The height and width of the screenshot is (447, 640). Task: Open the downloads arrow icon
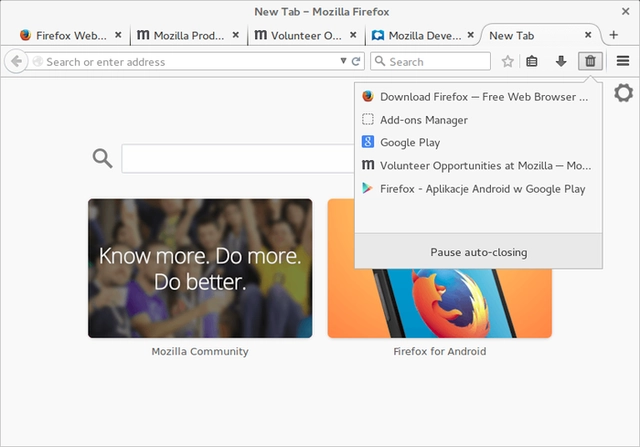[x=561, y=61]
